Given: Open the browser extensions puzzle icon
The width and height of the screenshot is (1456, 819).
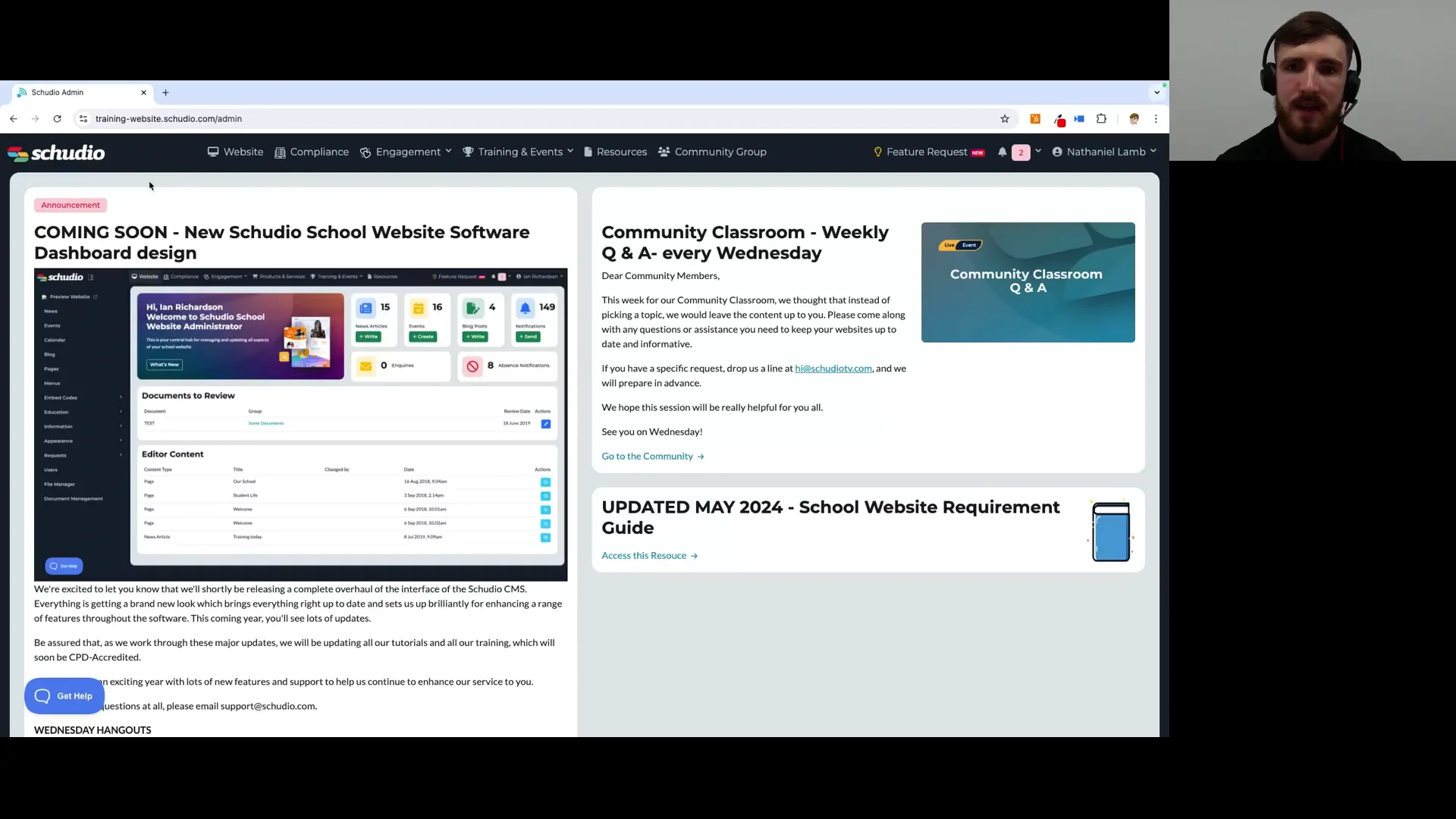Looking at the screenshot, I should click(x=1101, y=119).
